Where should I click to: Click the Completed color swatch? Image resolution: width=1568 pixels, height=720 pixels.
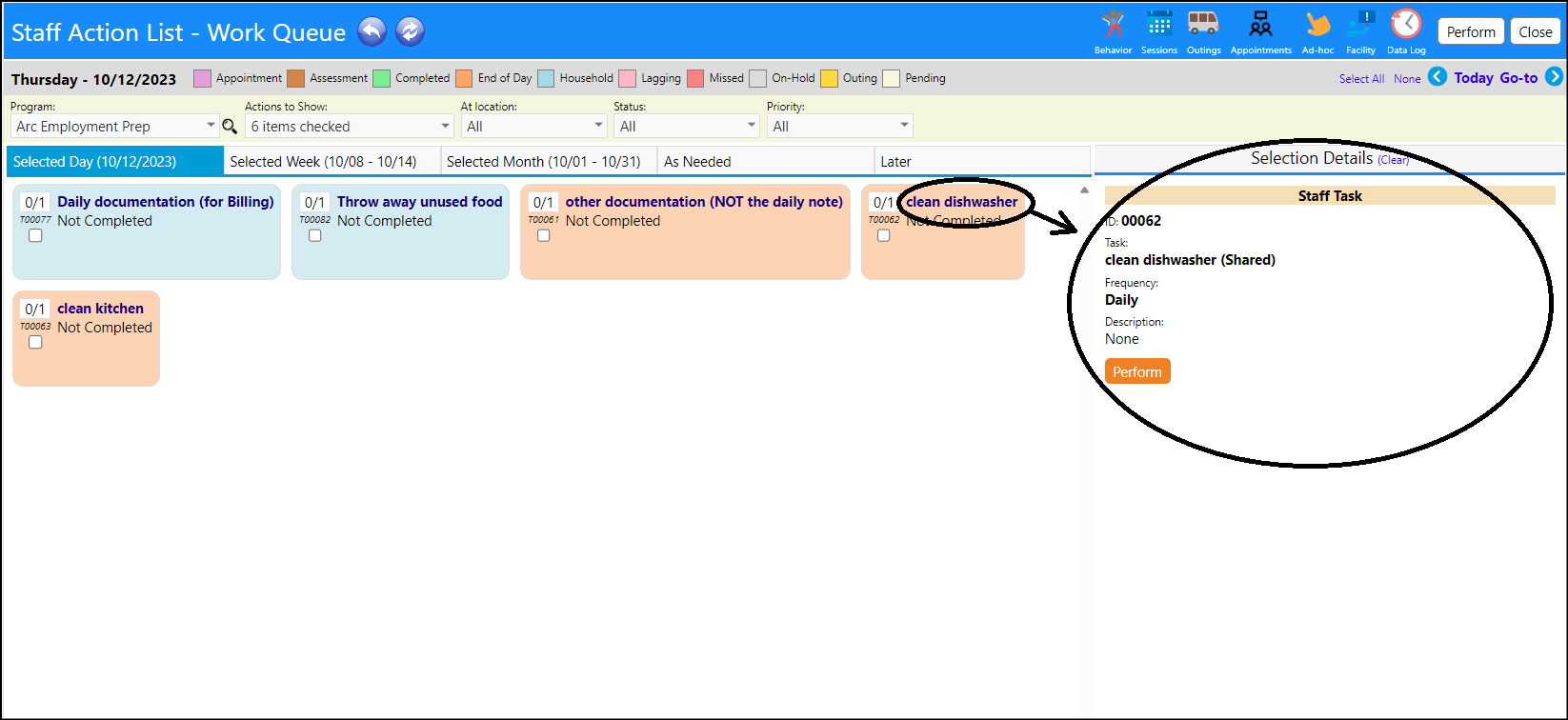[x=381, y=78]
